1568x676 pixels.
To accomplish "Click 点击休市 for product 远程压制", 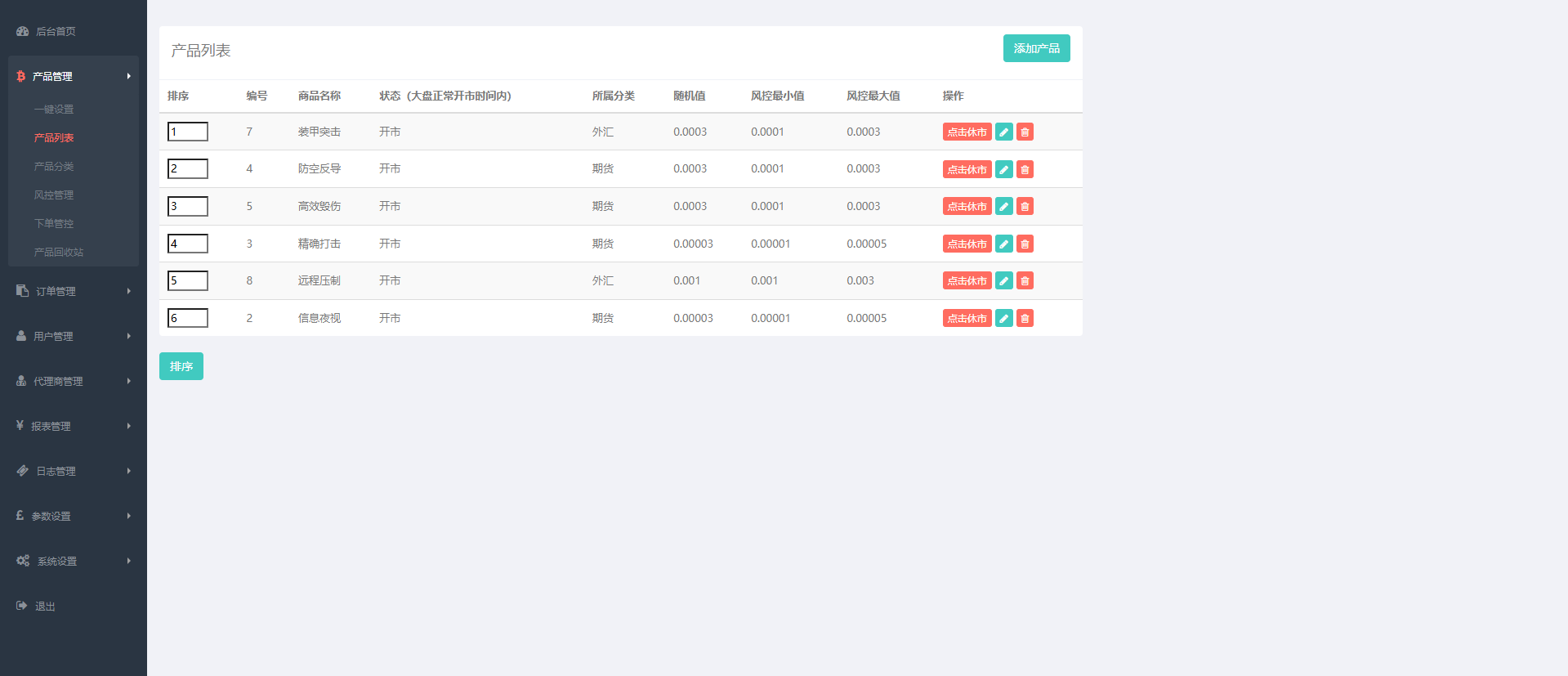I will tap(967, 280).
